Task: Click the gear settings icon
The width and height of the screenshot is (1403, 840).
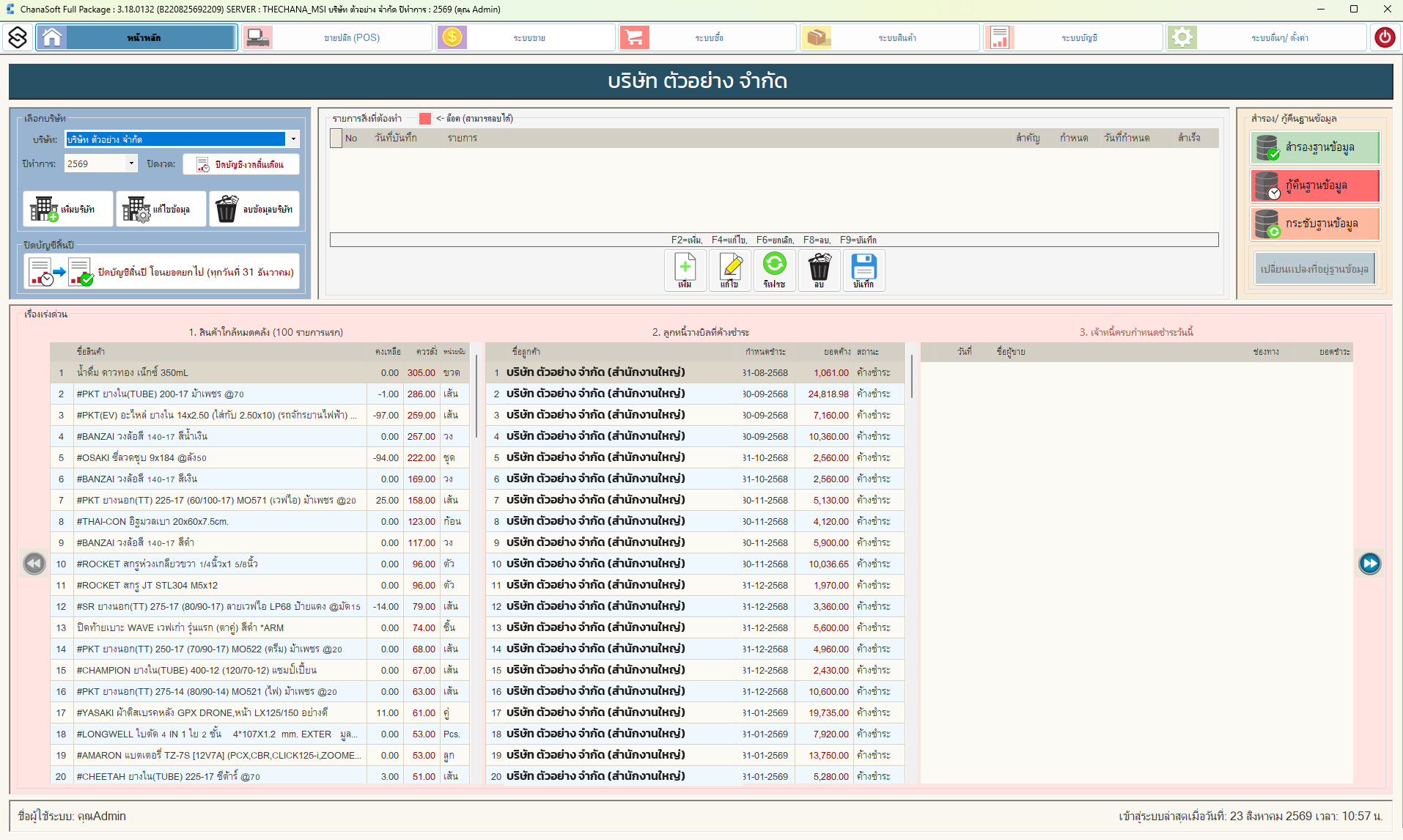Action: pos(1182,37)
